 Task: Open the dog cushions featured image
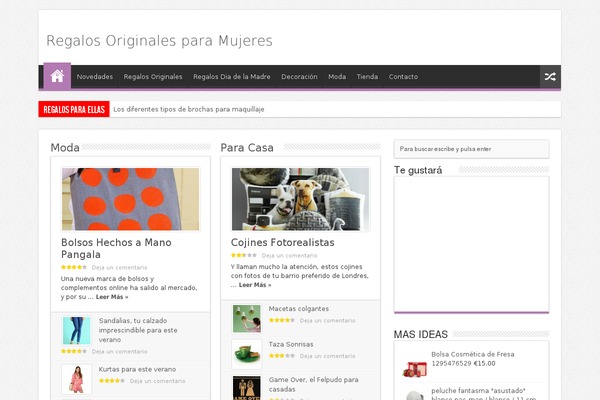(300, 199)
